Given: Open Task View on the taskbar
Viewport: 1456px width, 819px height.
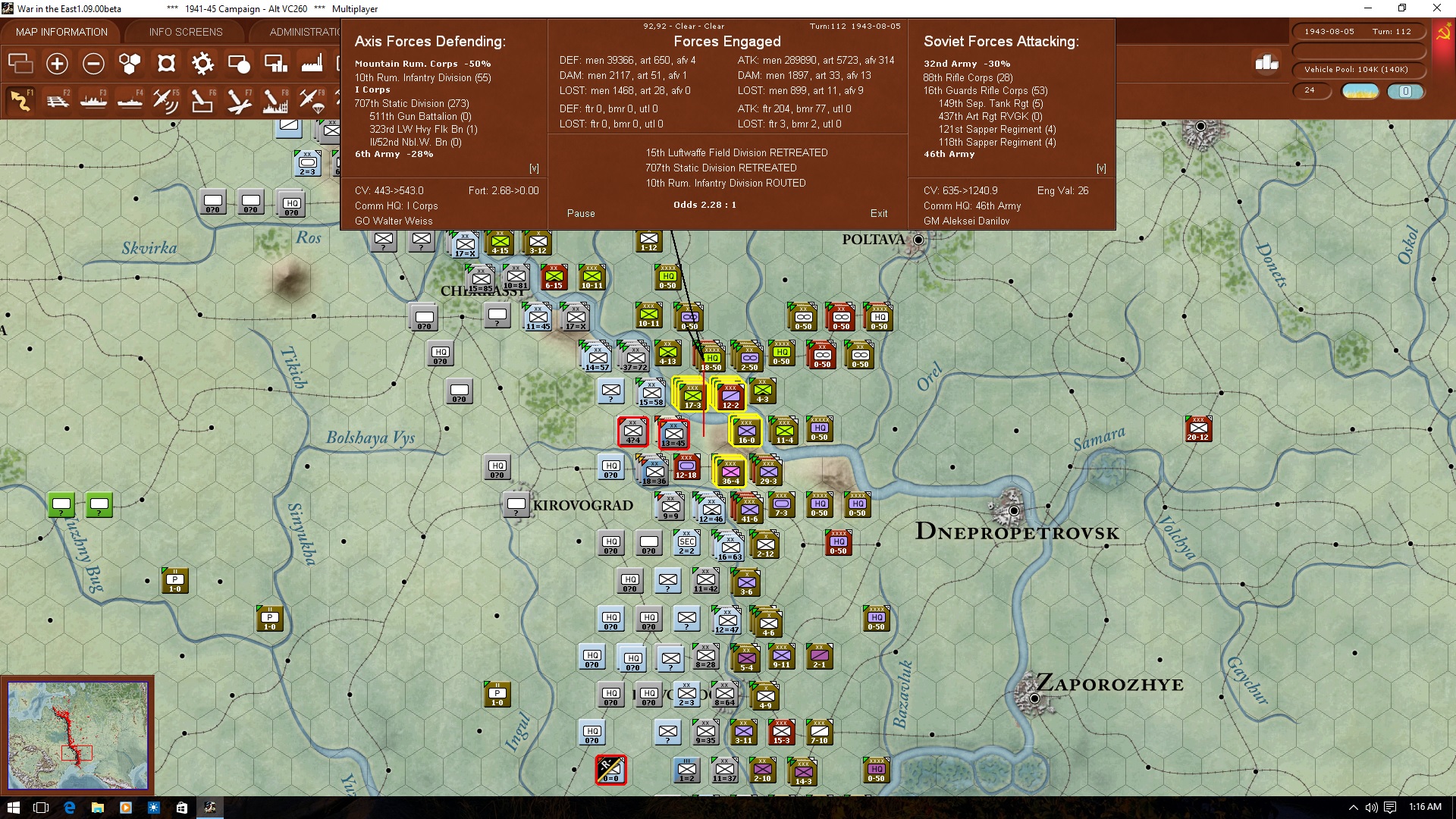Looking at the screenshot, I should [x=41, y=808].
